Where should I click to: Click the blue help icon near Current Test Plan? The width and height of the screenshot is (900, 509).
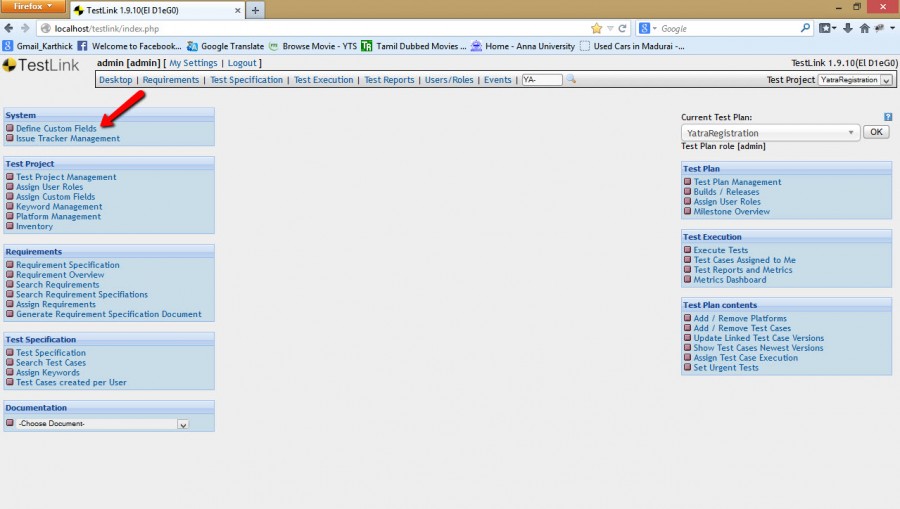(888, 117)
